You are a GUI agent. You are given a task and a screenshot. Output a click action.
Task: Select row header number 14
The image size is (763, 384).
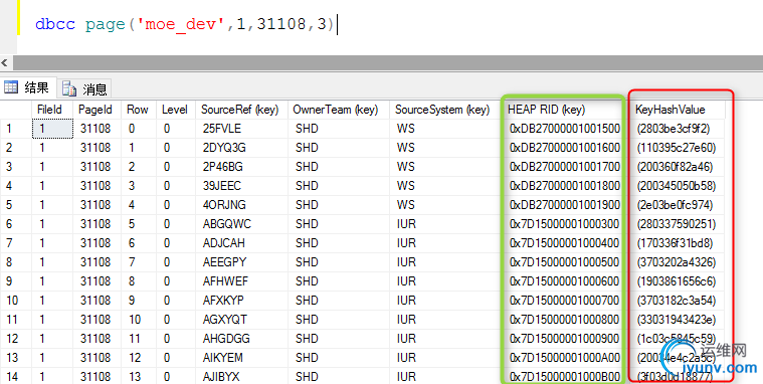16,377
